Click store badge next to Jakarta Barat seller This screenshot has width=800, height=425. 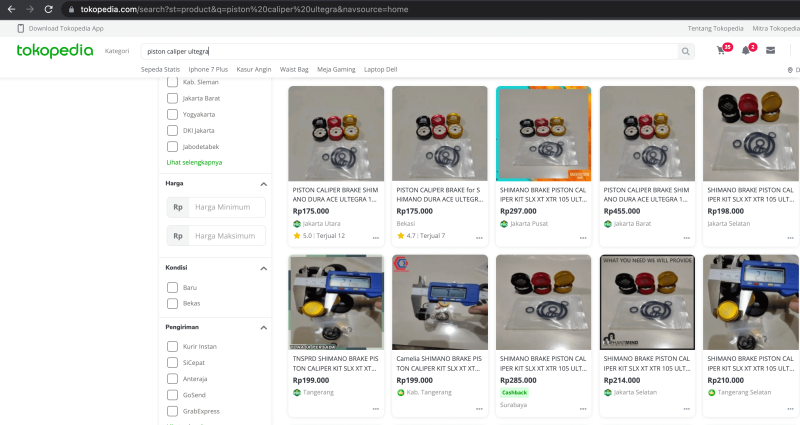[x=608, y=223]
